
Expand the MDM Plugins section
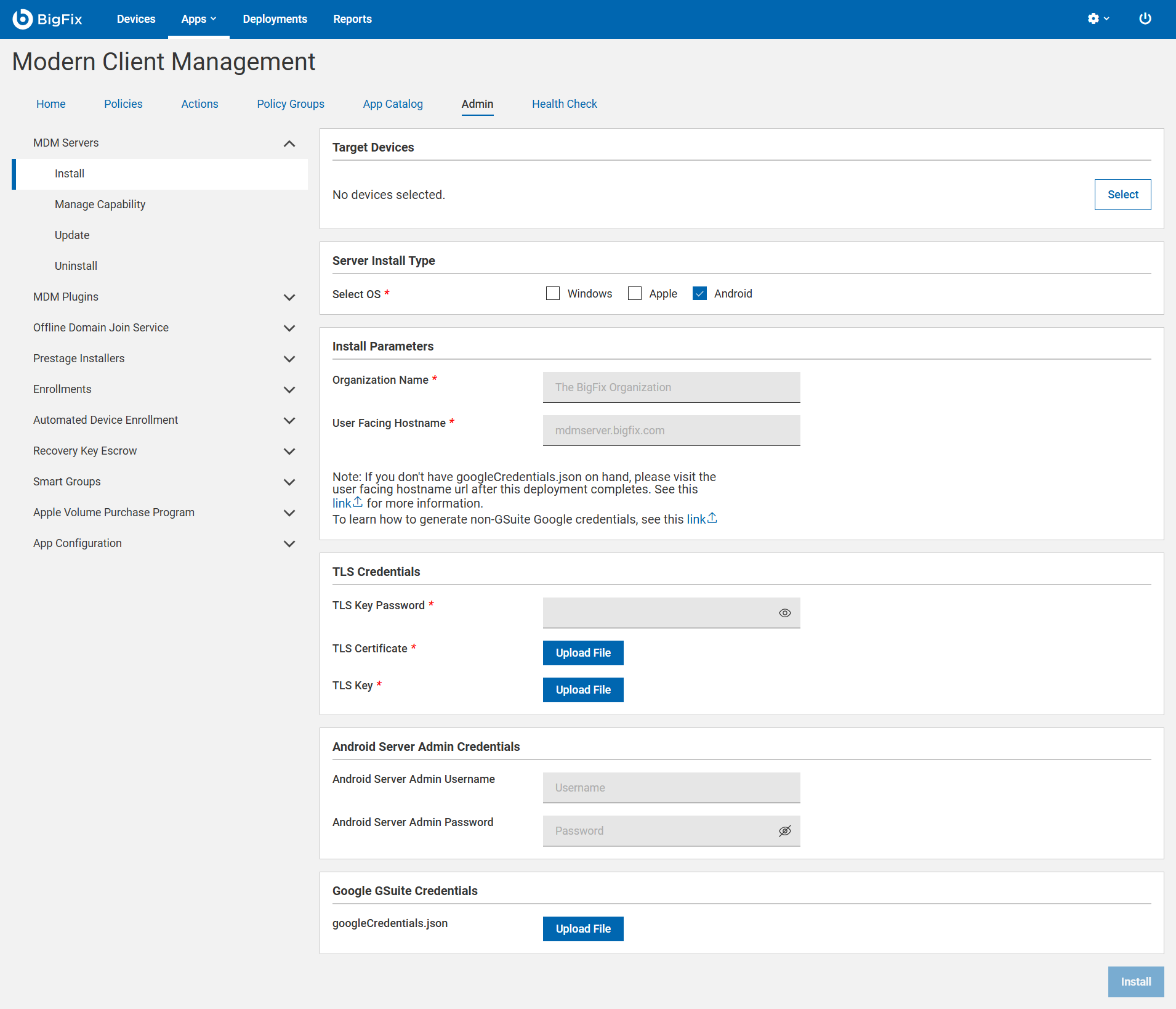pos(289,297)
